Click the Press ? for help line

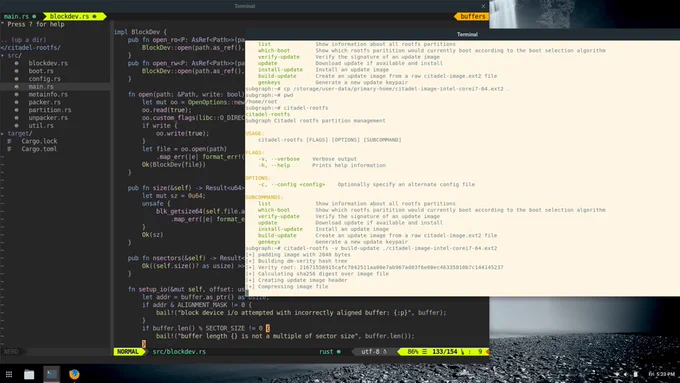point(33,24)
